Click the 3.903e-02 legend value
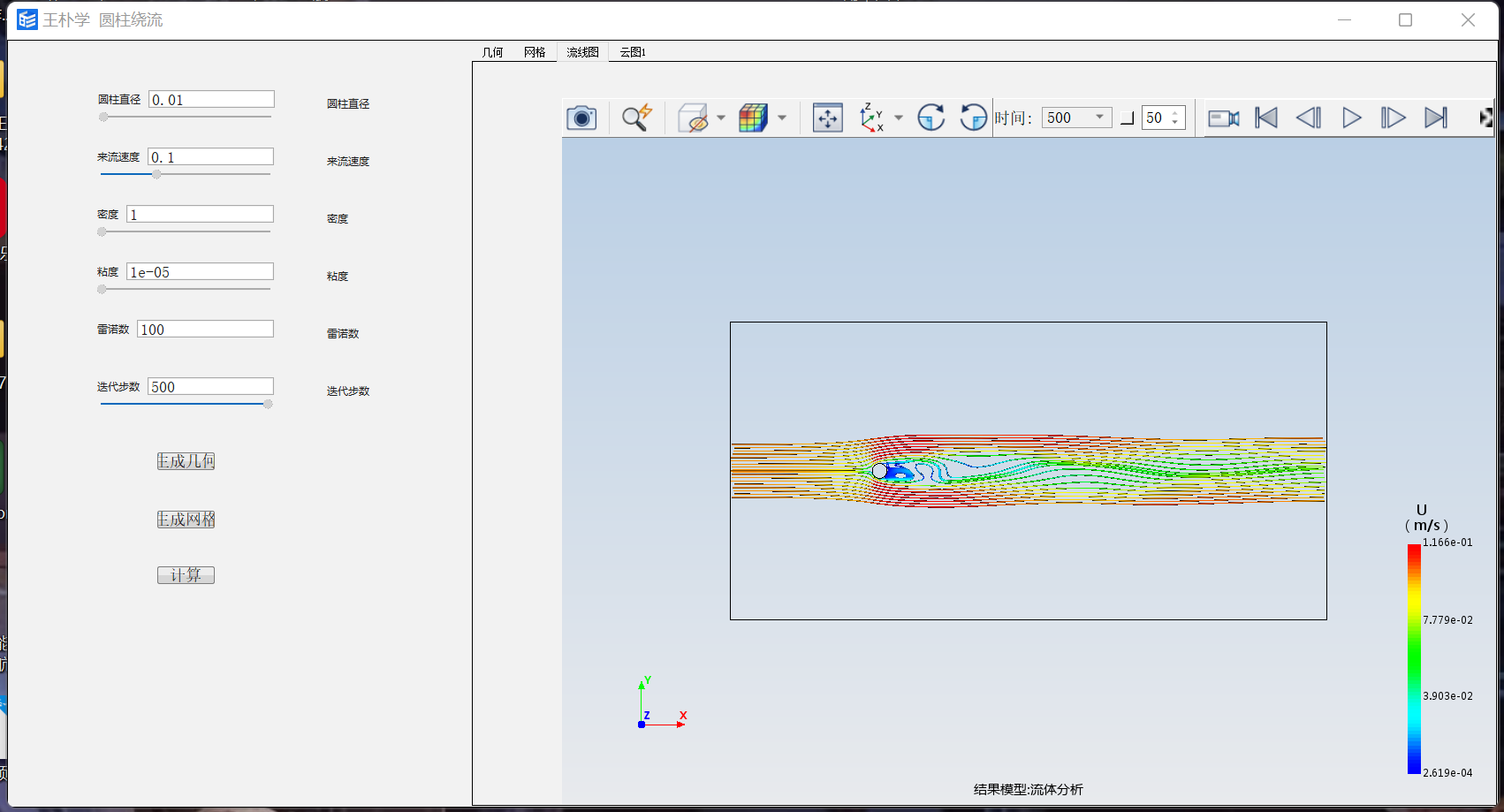Viewport: 1504px width, 812px height. coord(1447,696)
